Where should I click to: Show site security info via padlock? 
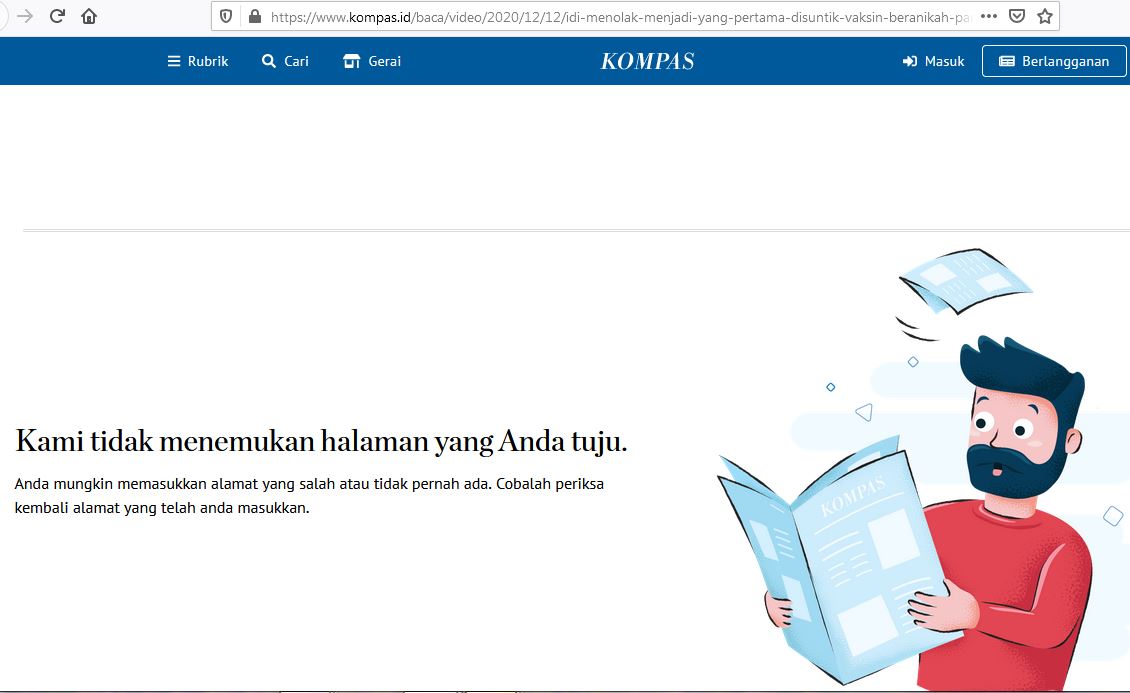coord(254,16)
